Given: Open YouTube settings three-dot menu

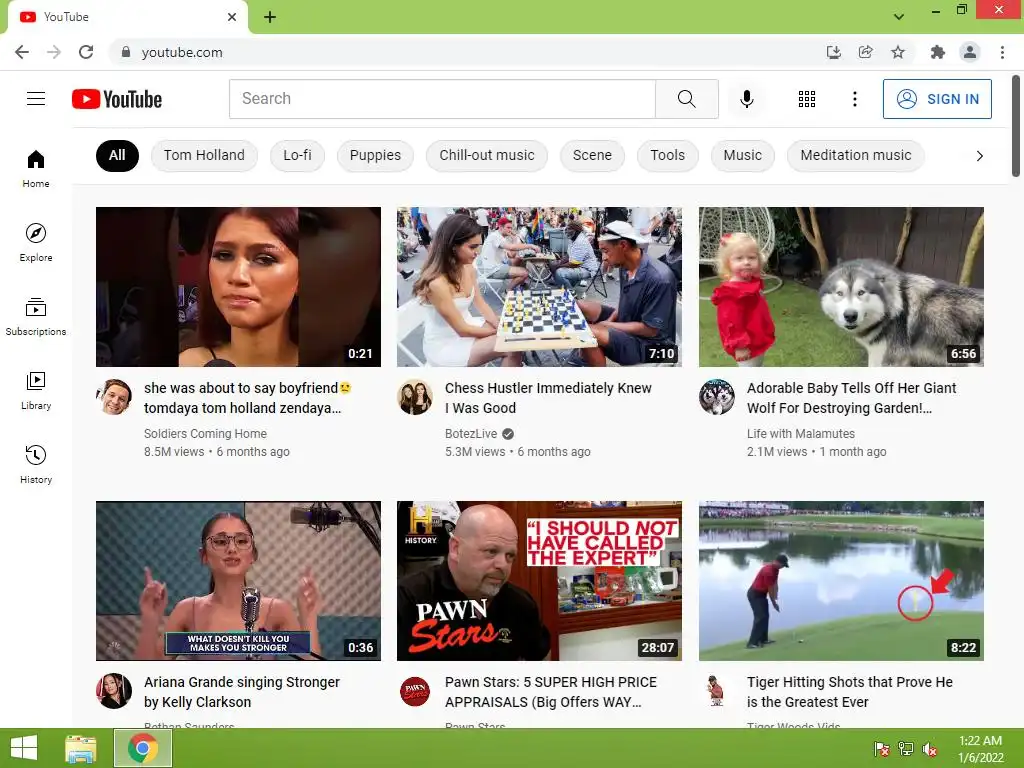Looking at the screenshot, I should [x=854, y=99].
